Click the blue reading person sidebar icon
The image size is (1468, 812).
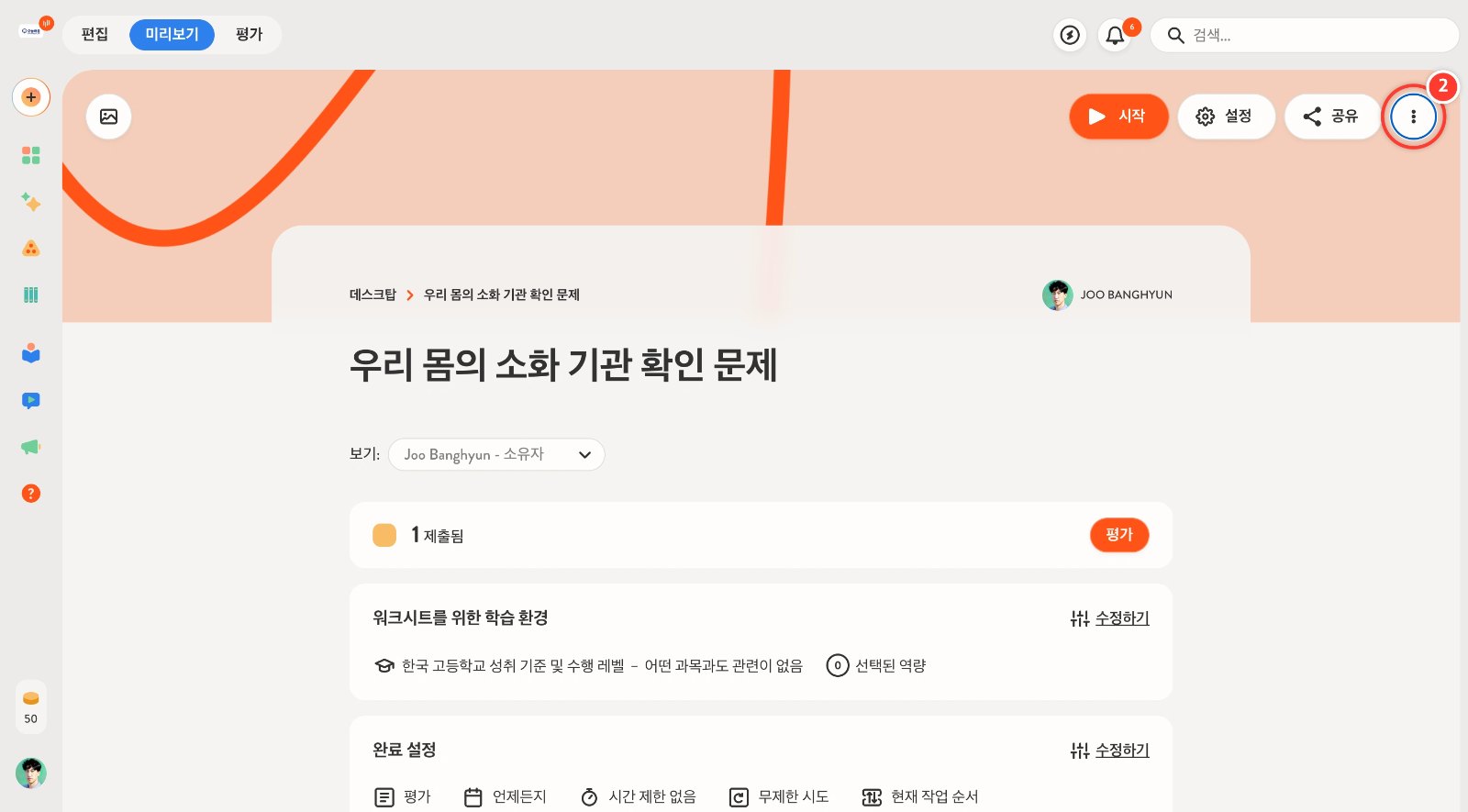point(31,353)
